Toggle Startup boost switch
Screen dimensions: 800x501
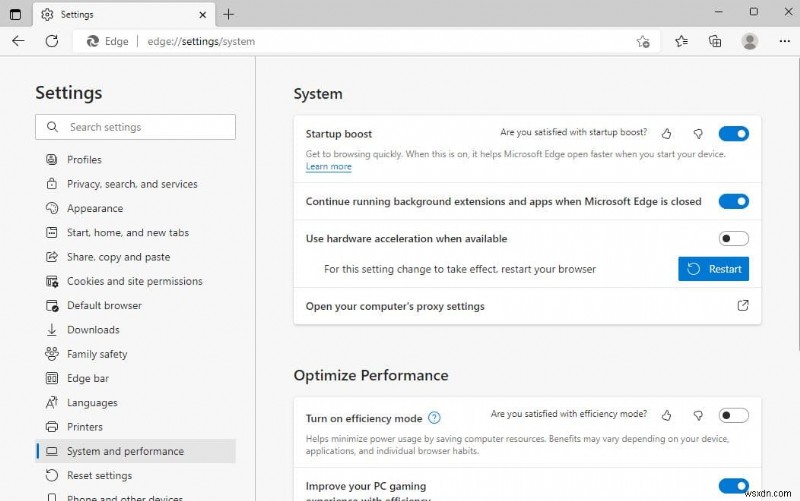[x=734, y=134]
